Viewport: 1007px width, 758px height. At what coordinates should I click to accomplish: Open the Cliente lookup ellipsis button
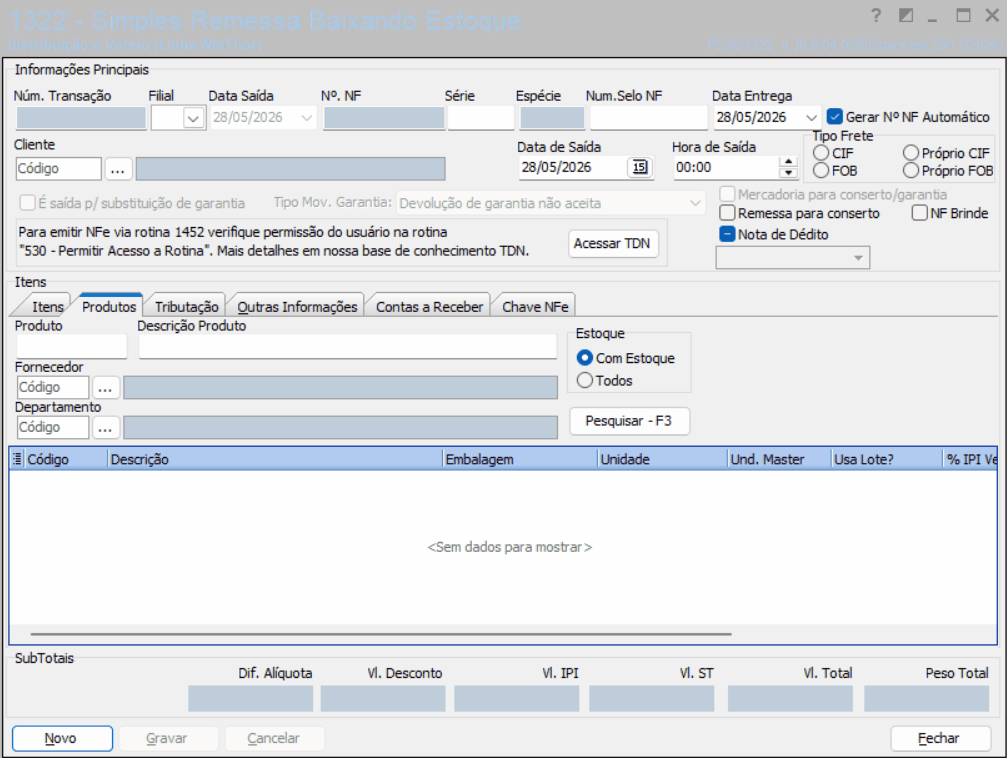tap(118, 169)
